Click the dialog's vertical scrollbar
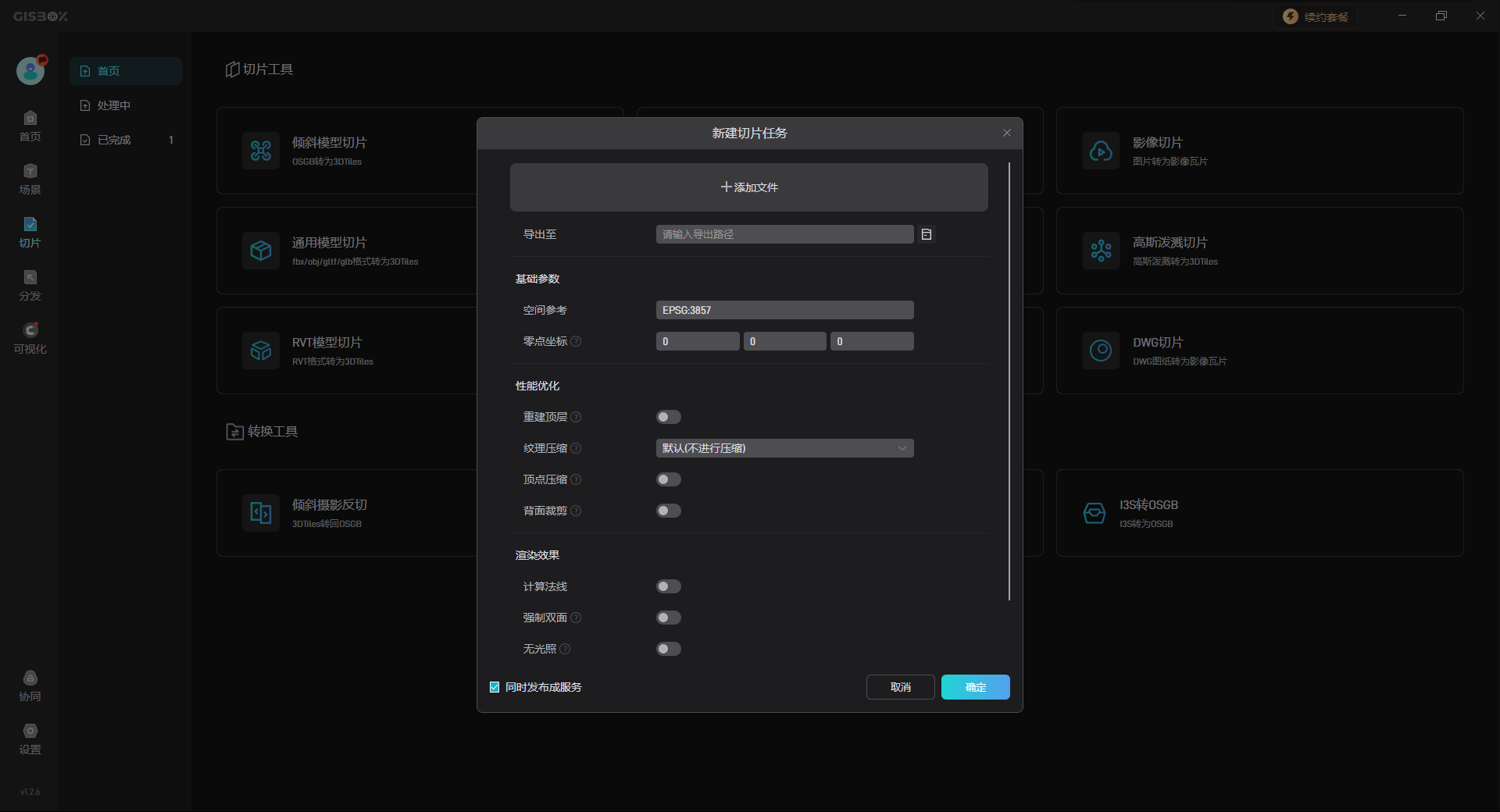1500x812 pixels. pos(1009,381)
